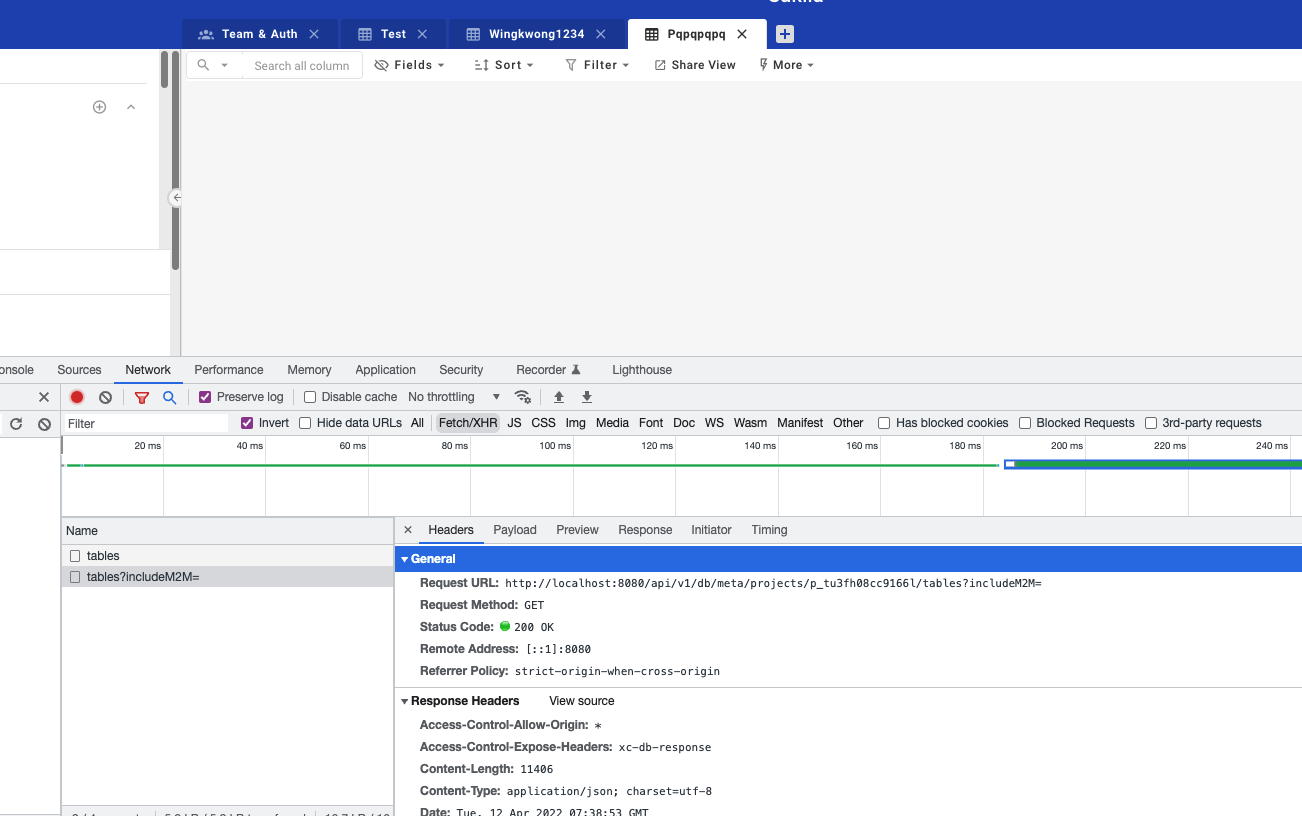Click the filter funnel icon in the Network toolbar

click(141, 396)
